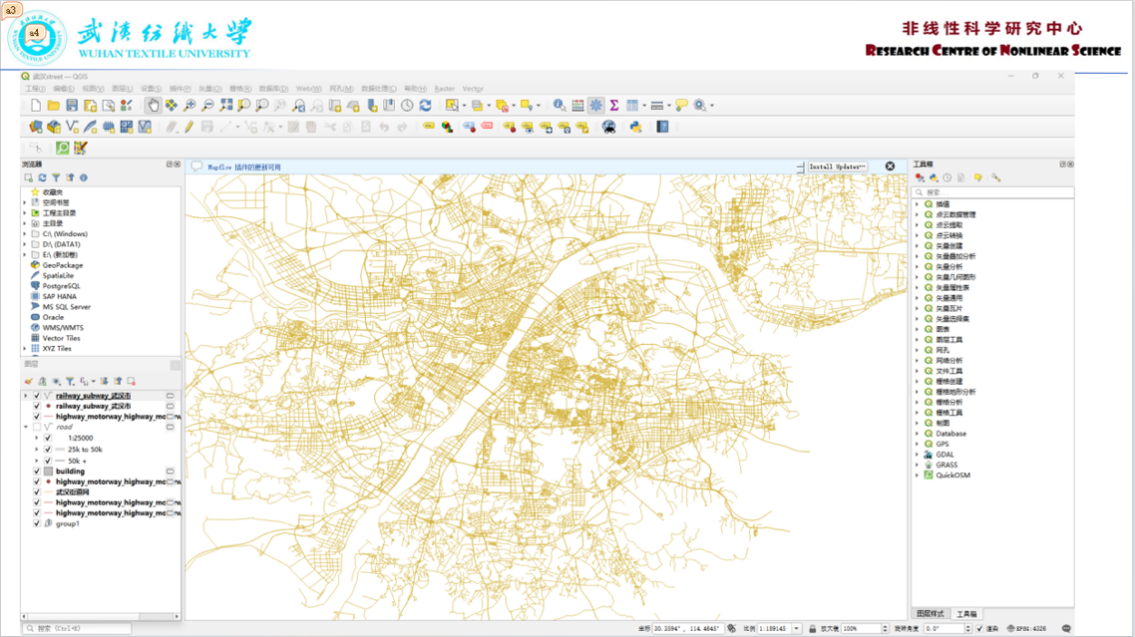Open the Processing Toolbox gear icon
This screenshot has width=1135, height=637.
(x=596, y=105)
